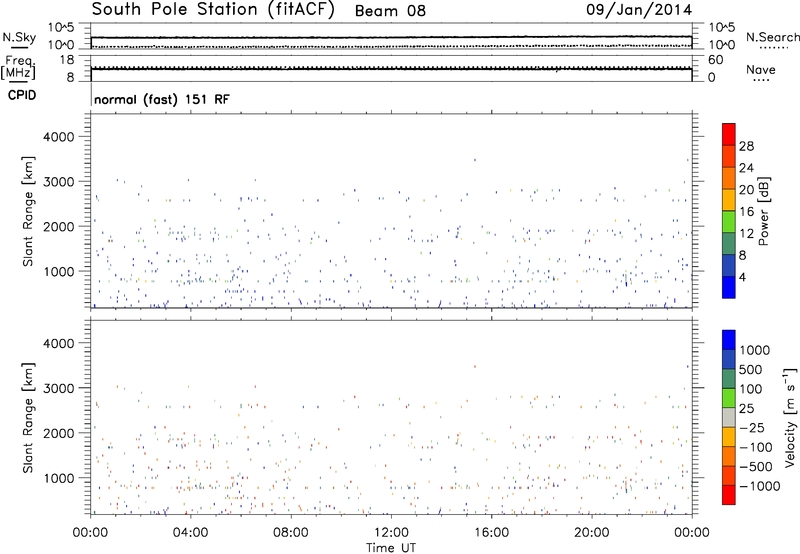Select the 'Velocity [m s⁻¹]' colorbar title
Viewport: 800px width, 554px height.
pyautogui.click(x=790, y=418)
